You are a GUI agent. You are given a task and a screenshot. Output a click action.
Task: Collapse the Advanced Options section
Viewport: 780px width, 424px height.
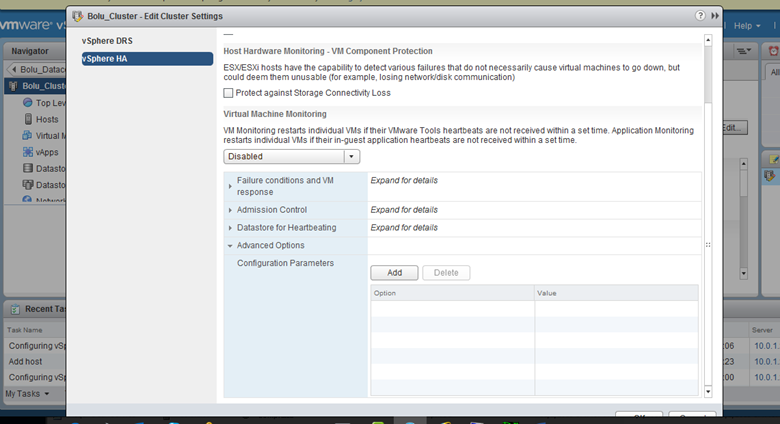coord(230,246)
